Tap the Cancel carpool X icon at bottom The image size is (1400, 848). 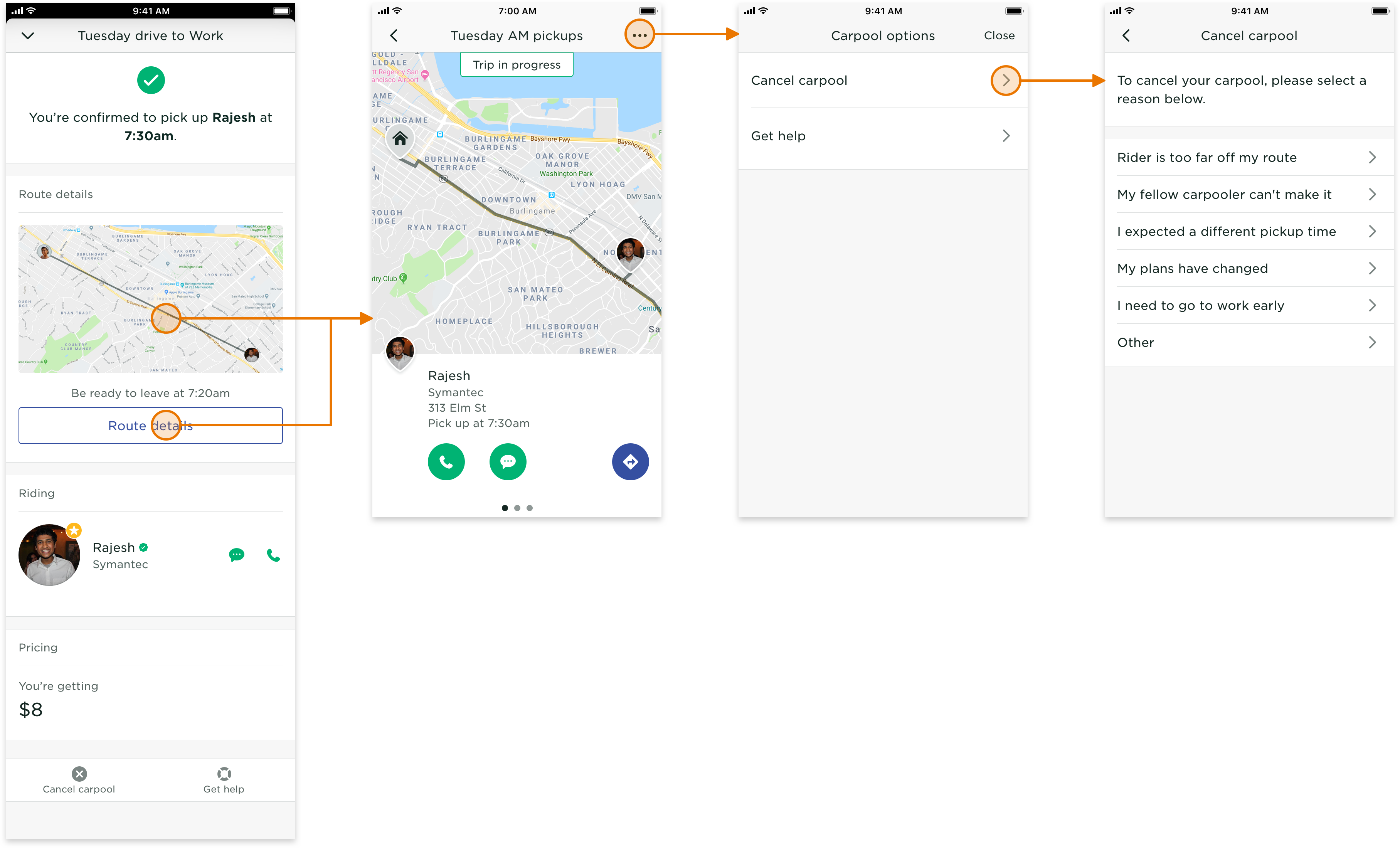click(79, 774)
